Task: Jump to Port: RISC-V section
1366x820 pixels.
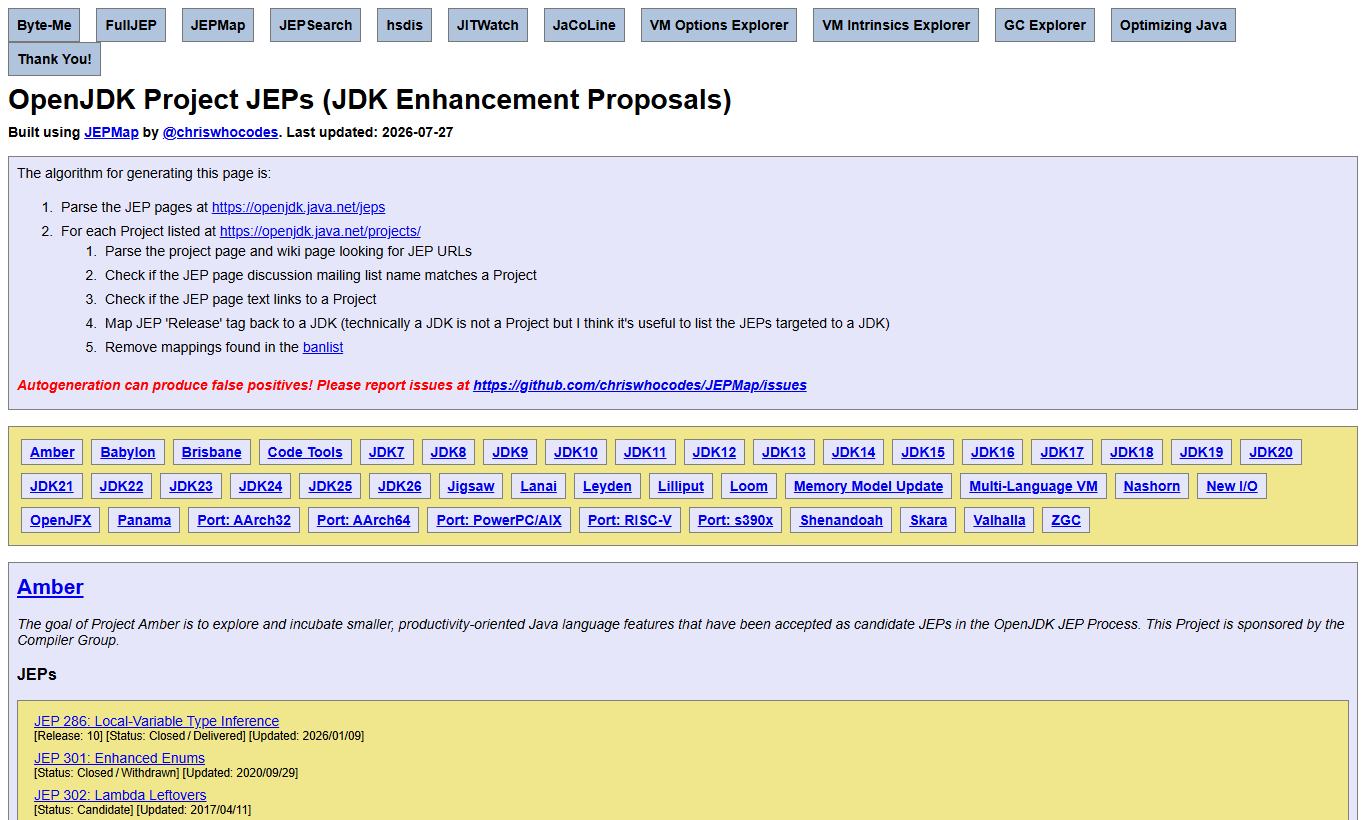Action: 630,520
